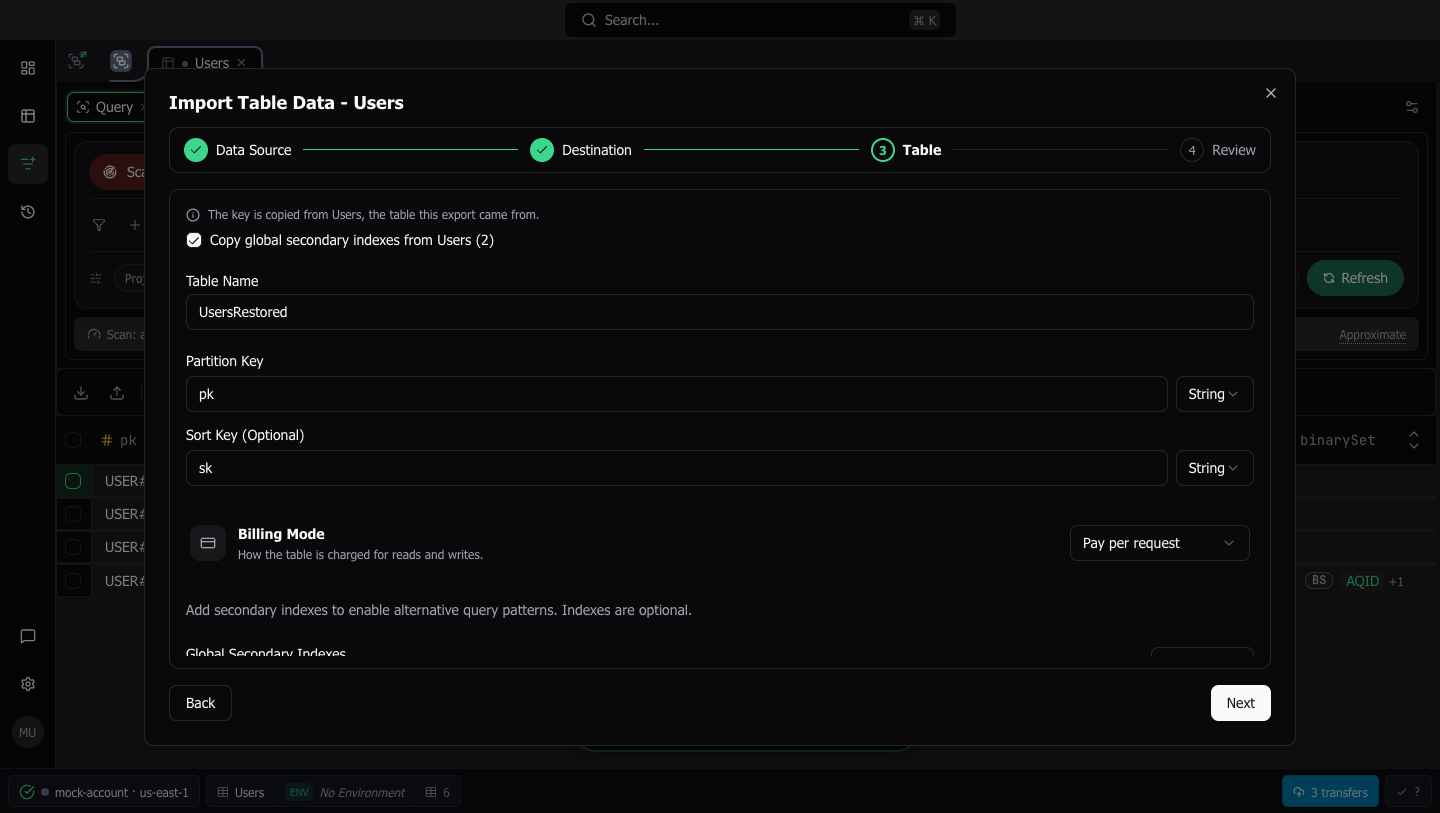
Task: Open the Pay per request billing dropdown
Action: 1159,543
